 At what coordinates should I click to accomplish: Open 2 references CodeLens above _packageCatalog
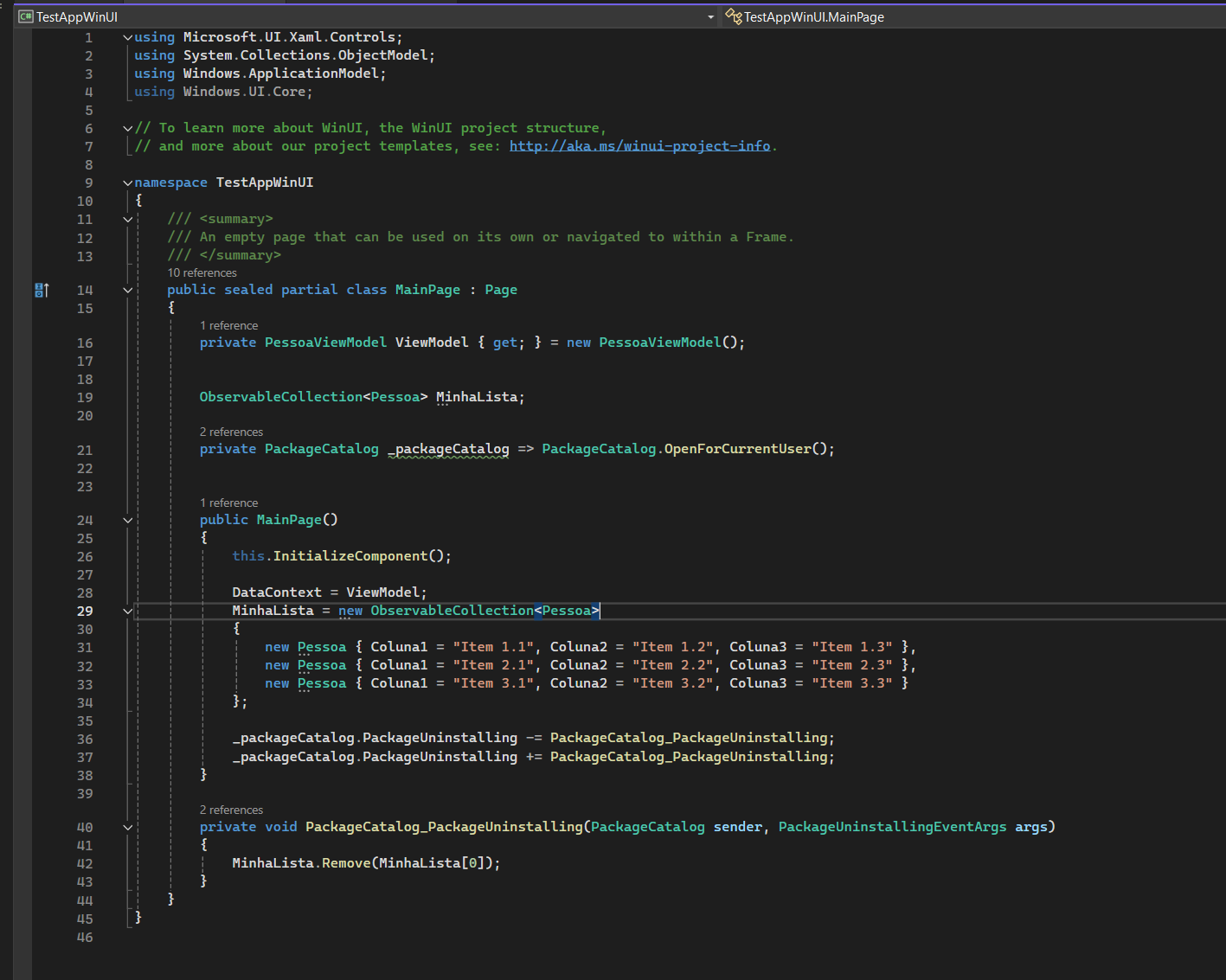231,432
